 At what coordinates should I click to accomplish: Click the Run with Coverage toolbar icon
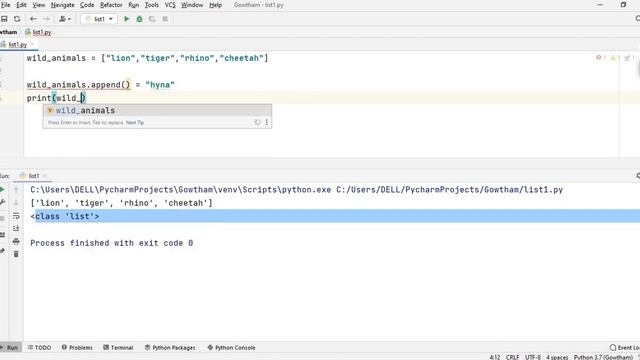coord(152,19)
